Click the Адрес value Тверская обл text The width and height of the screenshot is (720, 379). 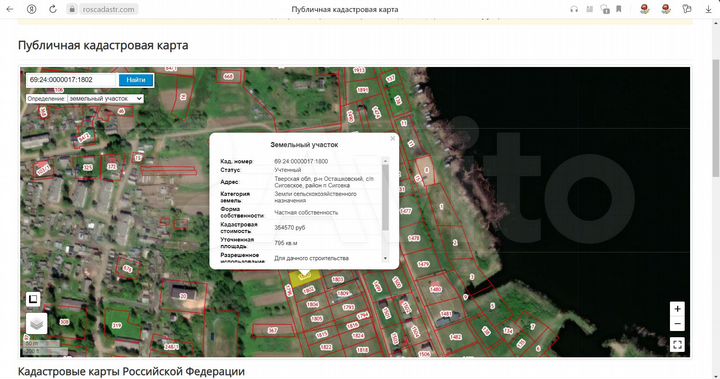pos(324,182)
